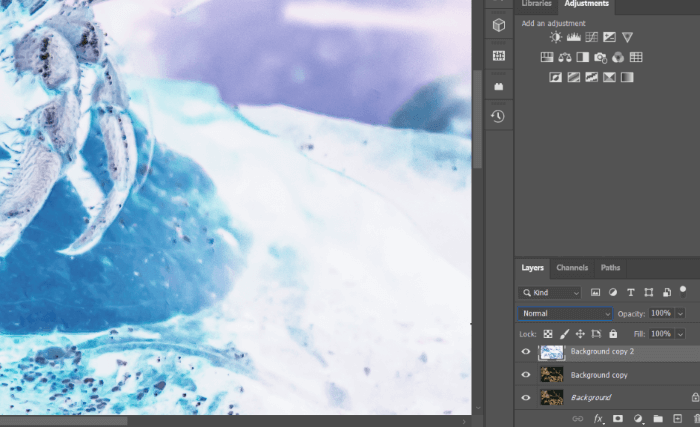The image size is (700, 427).
Task: Open the Libraries tab
Action: coord(536,4)
